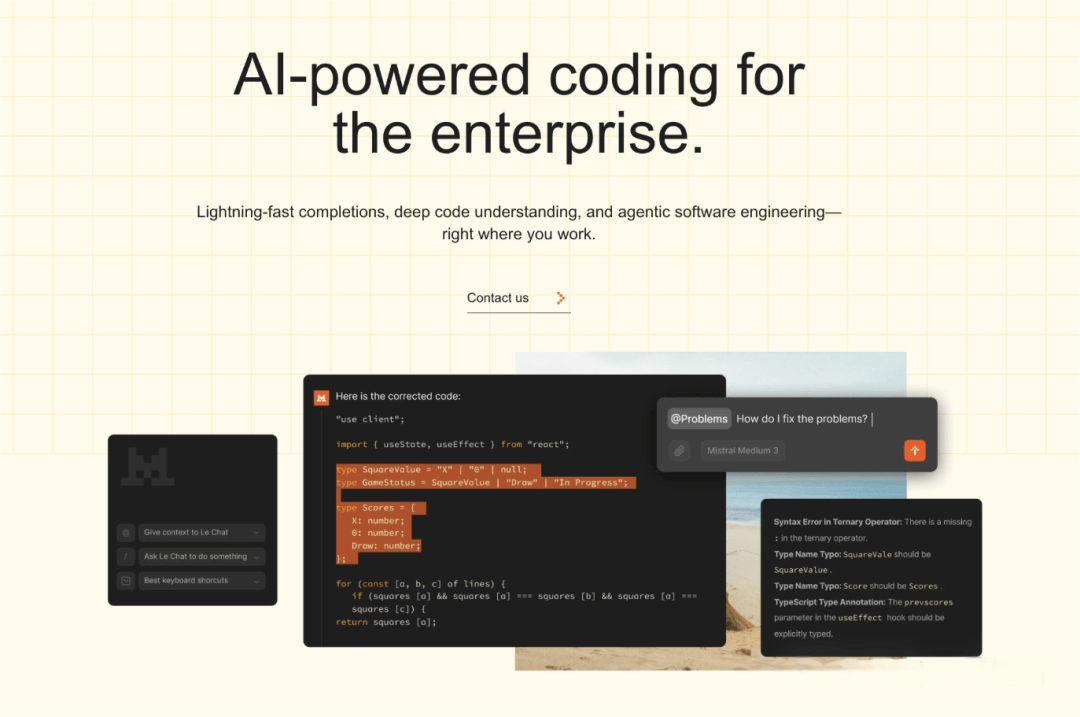Click the slash icon beside Ask Le Chat
Image resolution: width=1080 pixels, height=717 pixels.
126,557
